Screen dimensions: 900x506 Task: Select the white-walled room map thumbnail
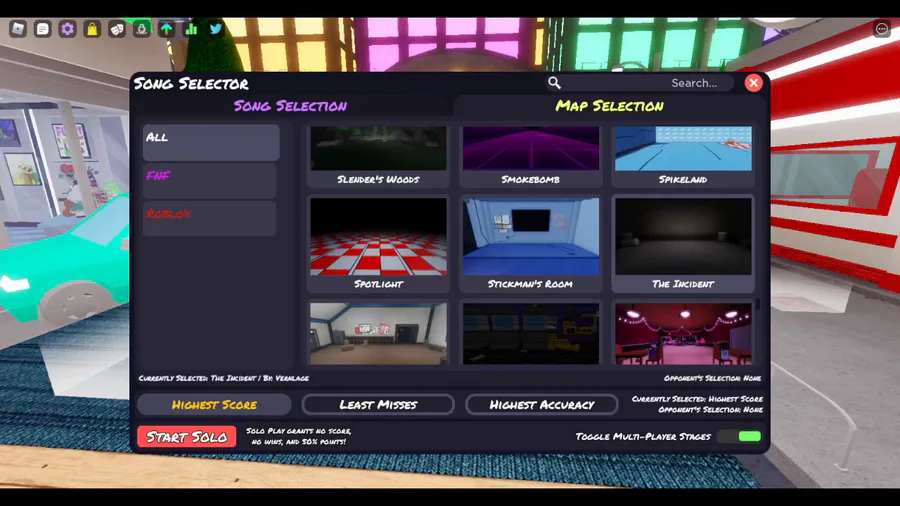tap(378, 333)
